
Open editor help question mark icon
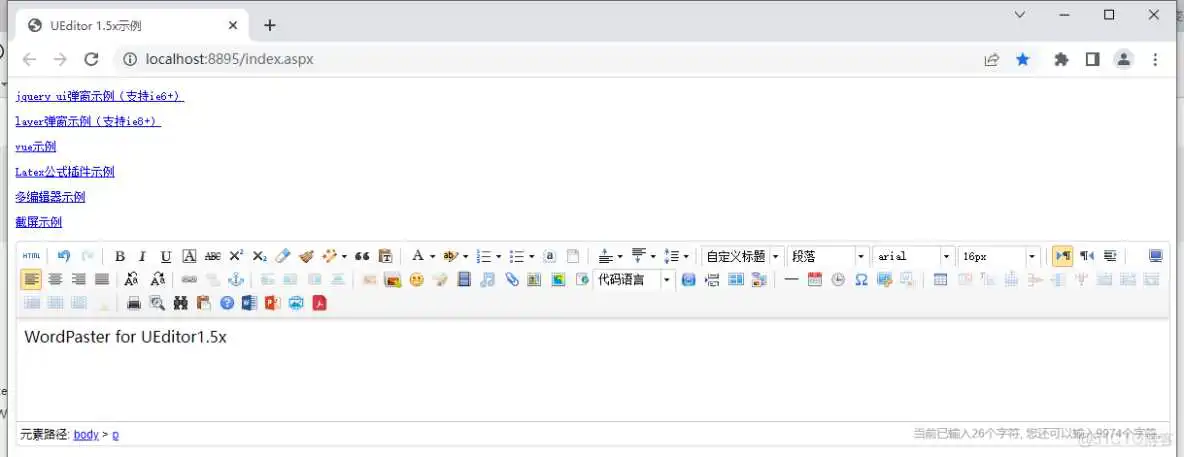pyautogui.click(x=227, y=303)
